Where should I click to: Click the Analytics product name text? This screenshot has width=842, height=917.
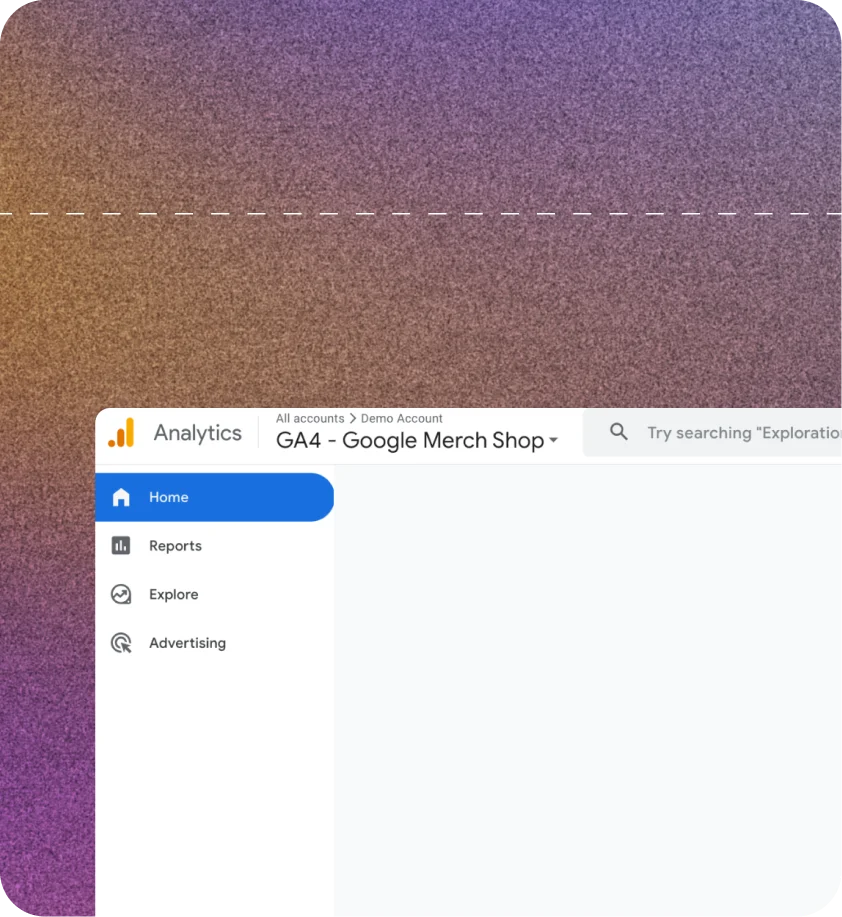pyautogui.click(x=197, y=433)
